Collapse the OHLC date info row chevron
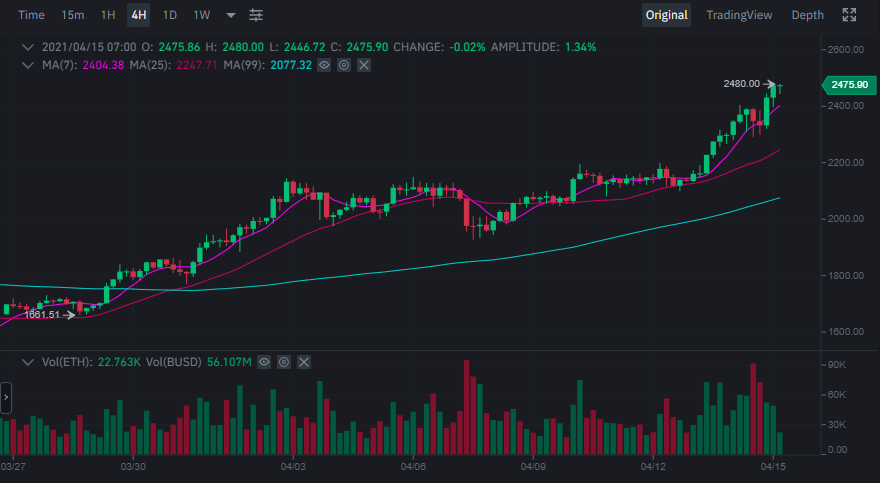The height and width of the screenshot is (483, 880). tap(27, 47)
